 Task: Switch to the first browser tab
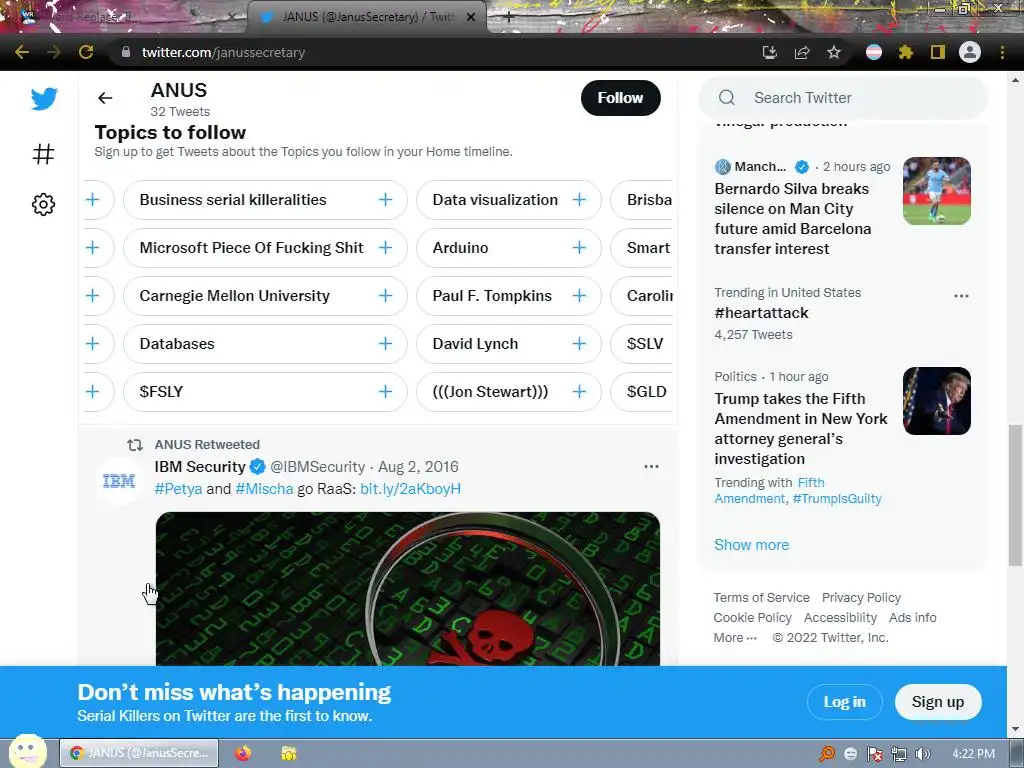(124, 17)
